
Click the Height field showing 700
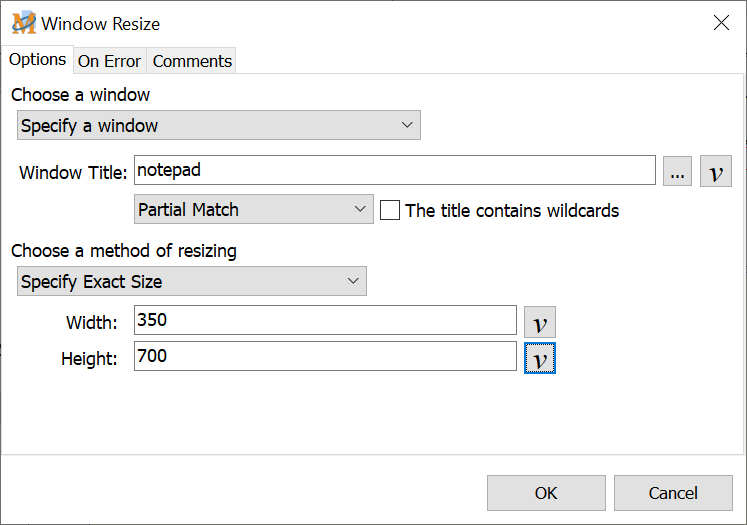325,356
